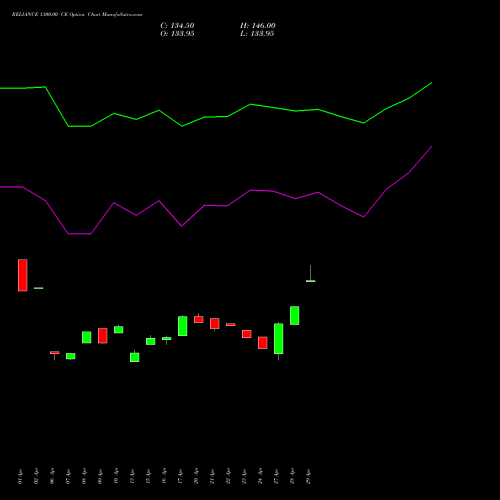The width and height of the screenshot is (500, 500).
Task: Click the green candle above 10 Apr
Action: (x=119, y=330)
